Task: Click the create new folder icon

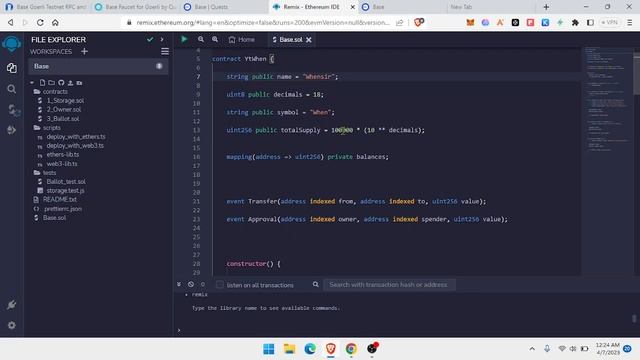Action: [x=51, y=83]
